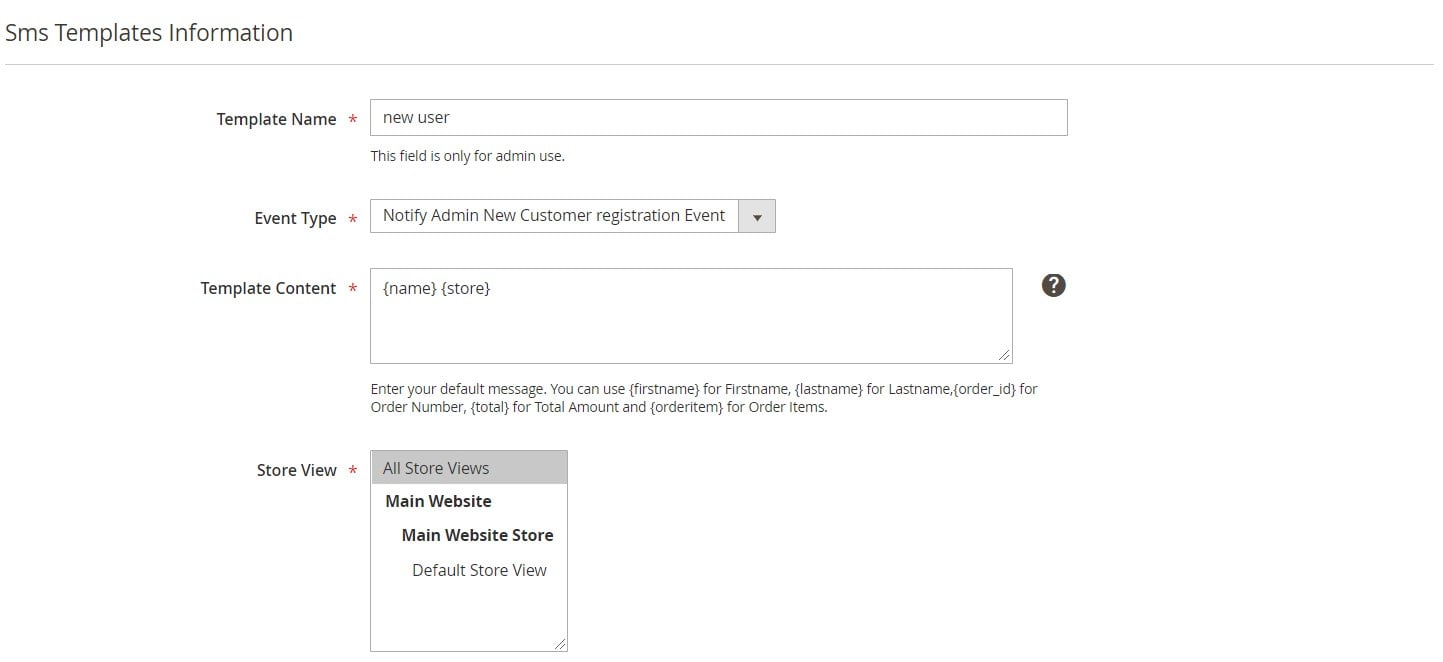The width and height of the screenshot is (1443, 662).
Task: Select Default Store View option
Action: [469, 570]
